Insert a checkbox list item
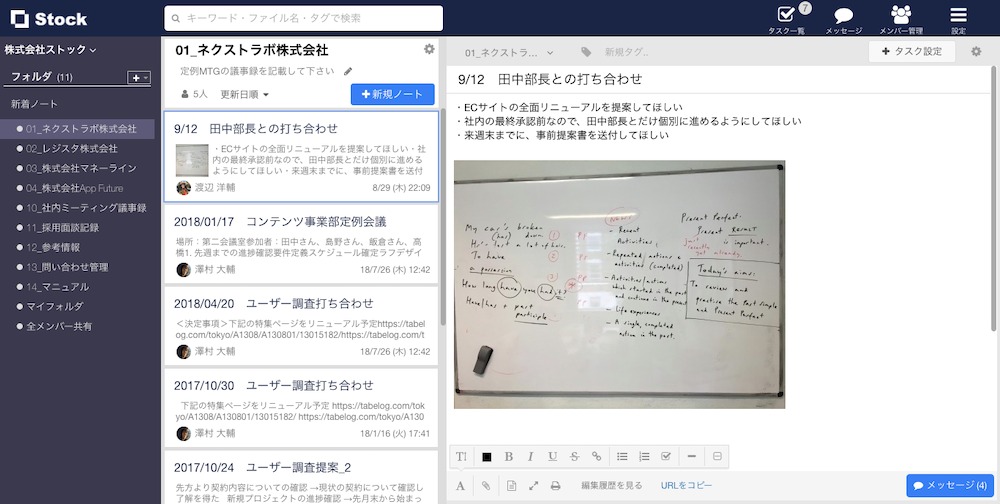 (666, 456)
